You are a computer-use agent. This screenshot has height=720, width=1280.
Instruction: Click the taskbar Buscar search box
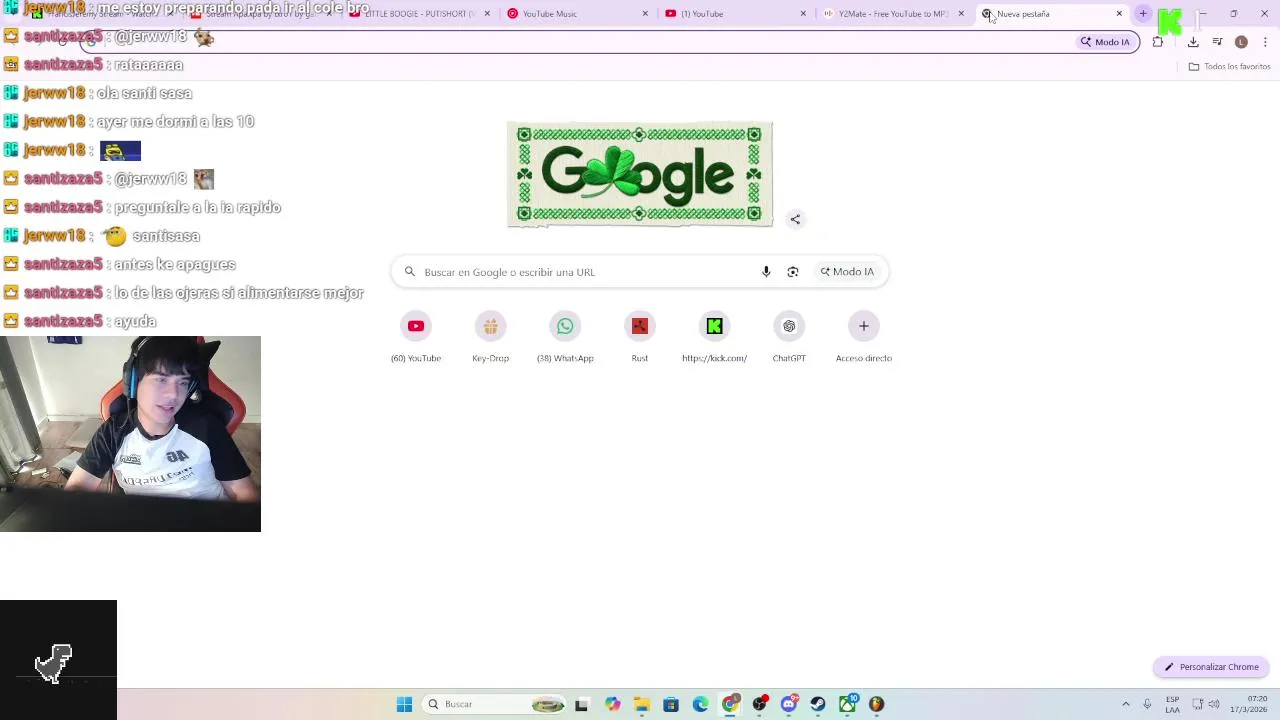pyautogui.click(x=496, y=704)
